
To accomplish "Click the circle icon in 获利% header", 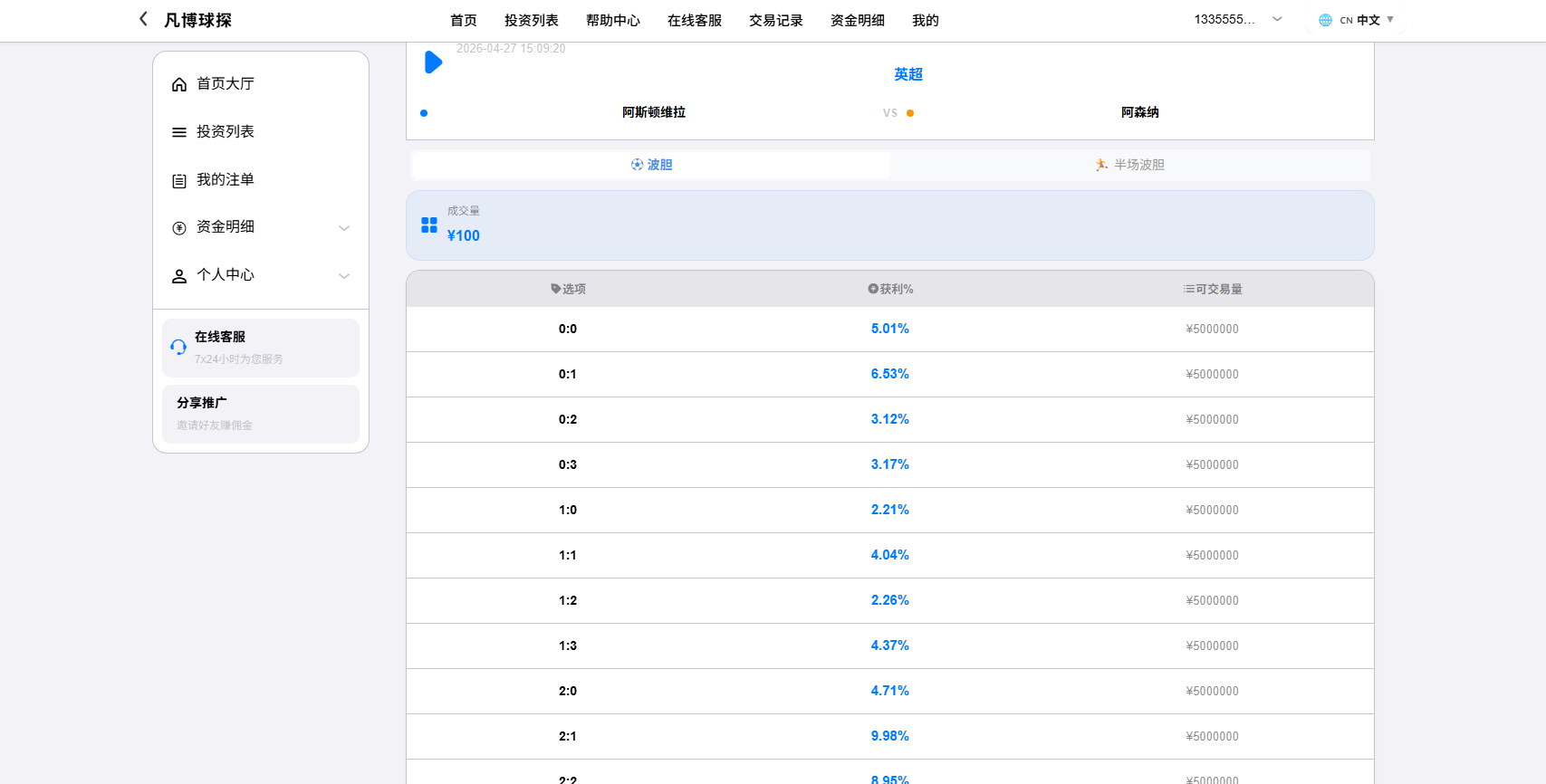I will [873, 289].
